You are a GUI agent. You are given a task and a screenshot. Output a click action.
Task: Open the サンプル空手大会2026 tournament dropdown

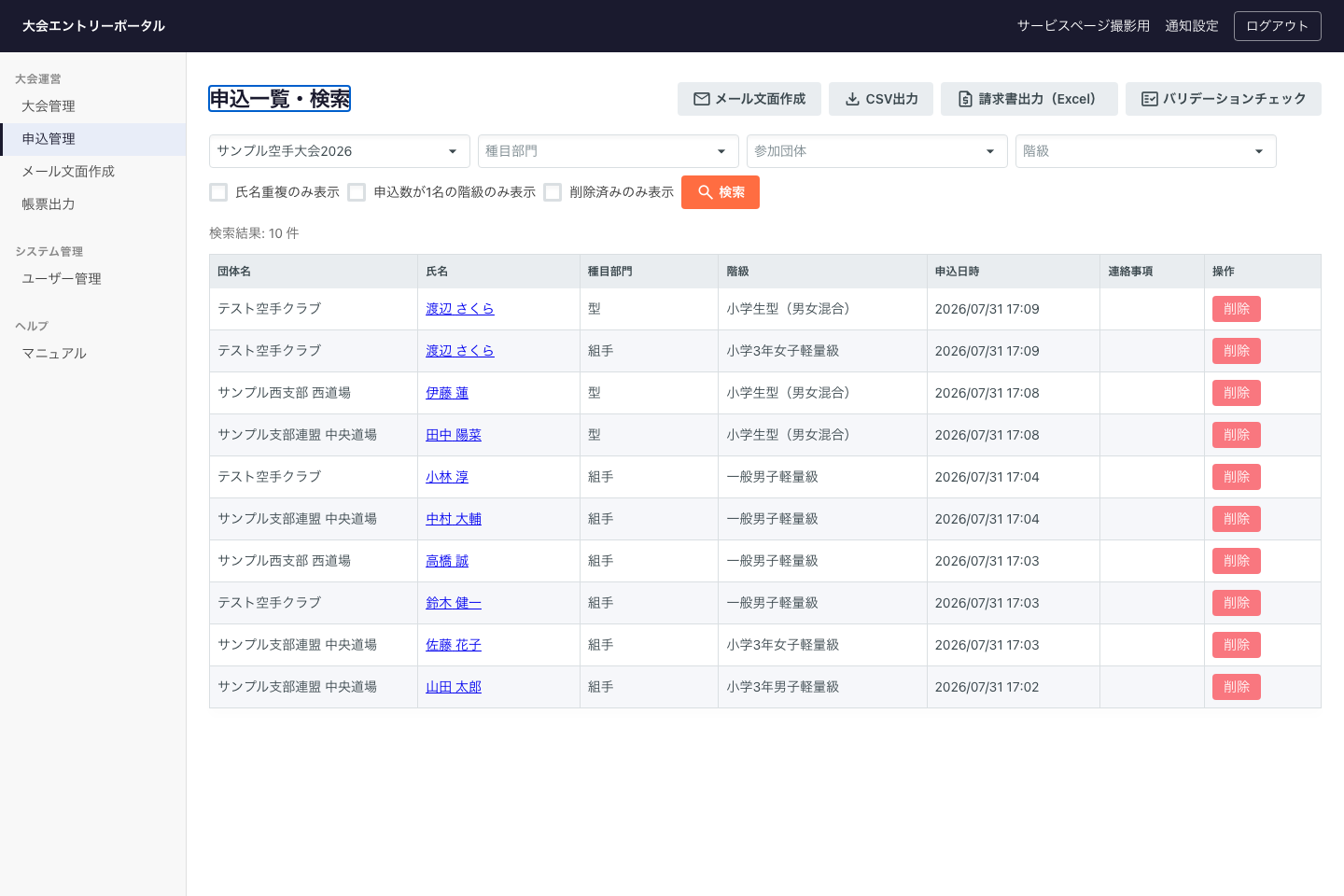(x=340, y=151)
